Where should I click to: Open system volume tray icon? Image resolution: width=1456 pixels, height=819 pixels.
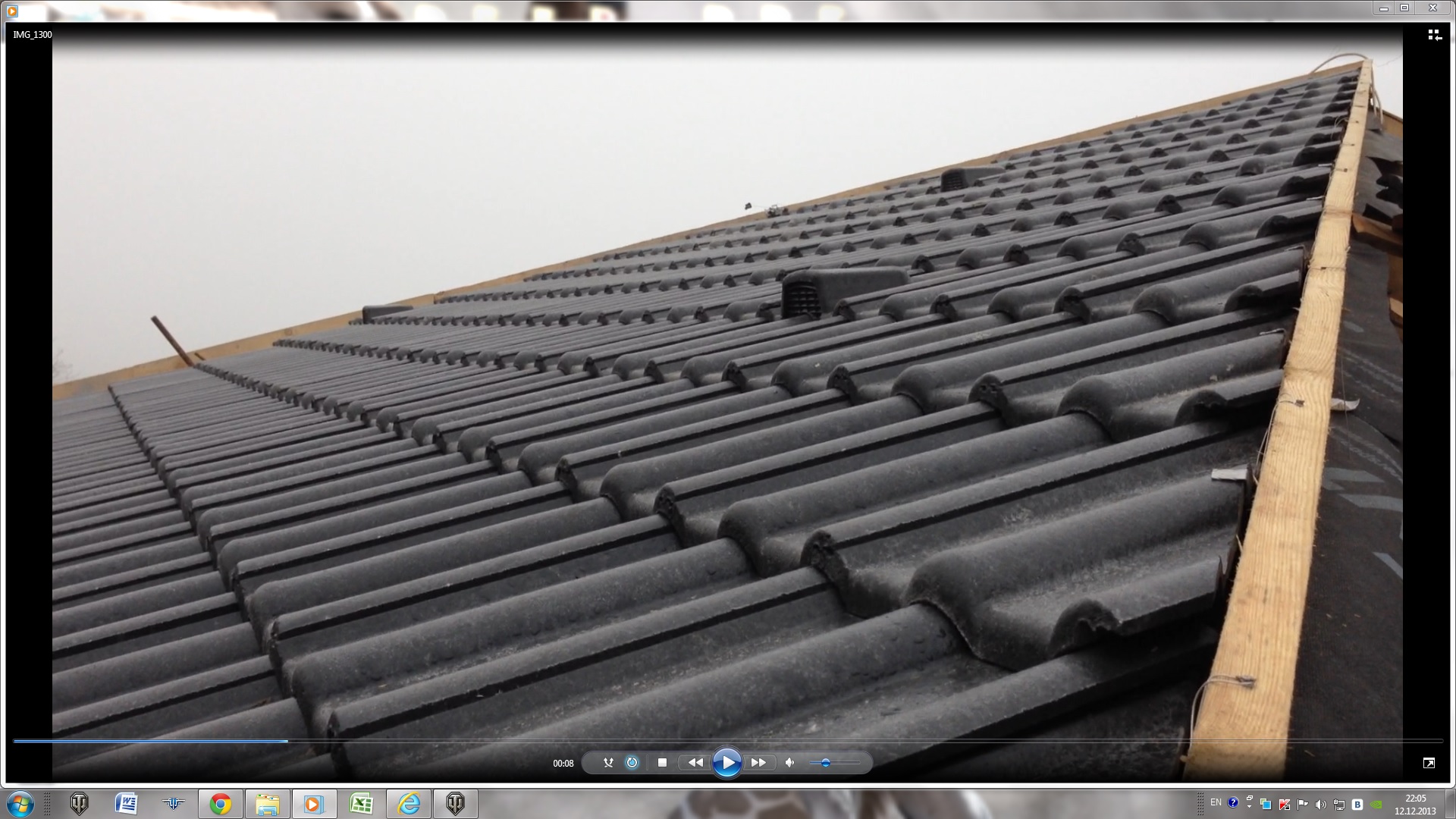[x=1321, y=805]
